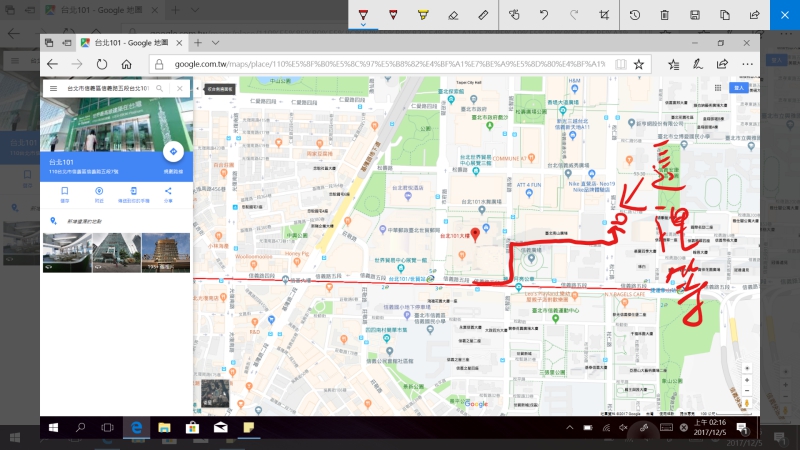Open directions with the blue diamond button
800x450 pixels.
(x=173, y=152)
